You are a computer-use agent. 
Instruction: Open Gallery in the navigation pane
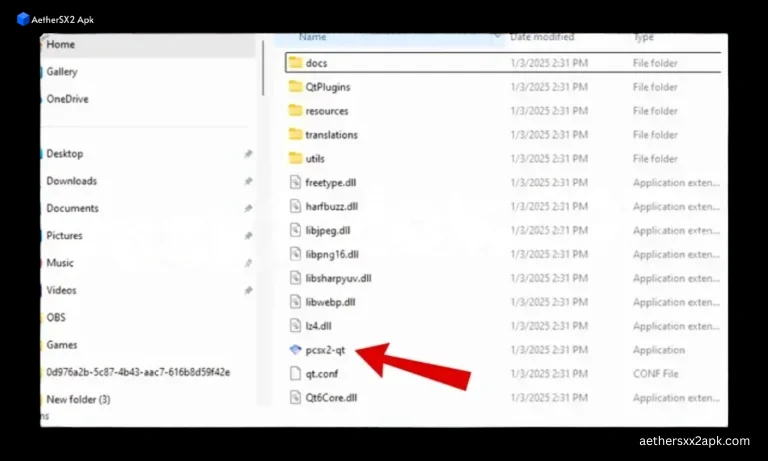62,72
